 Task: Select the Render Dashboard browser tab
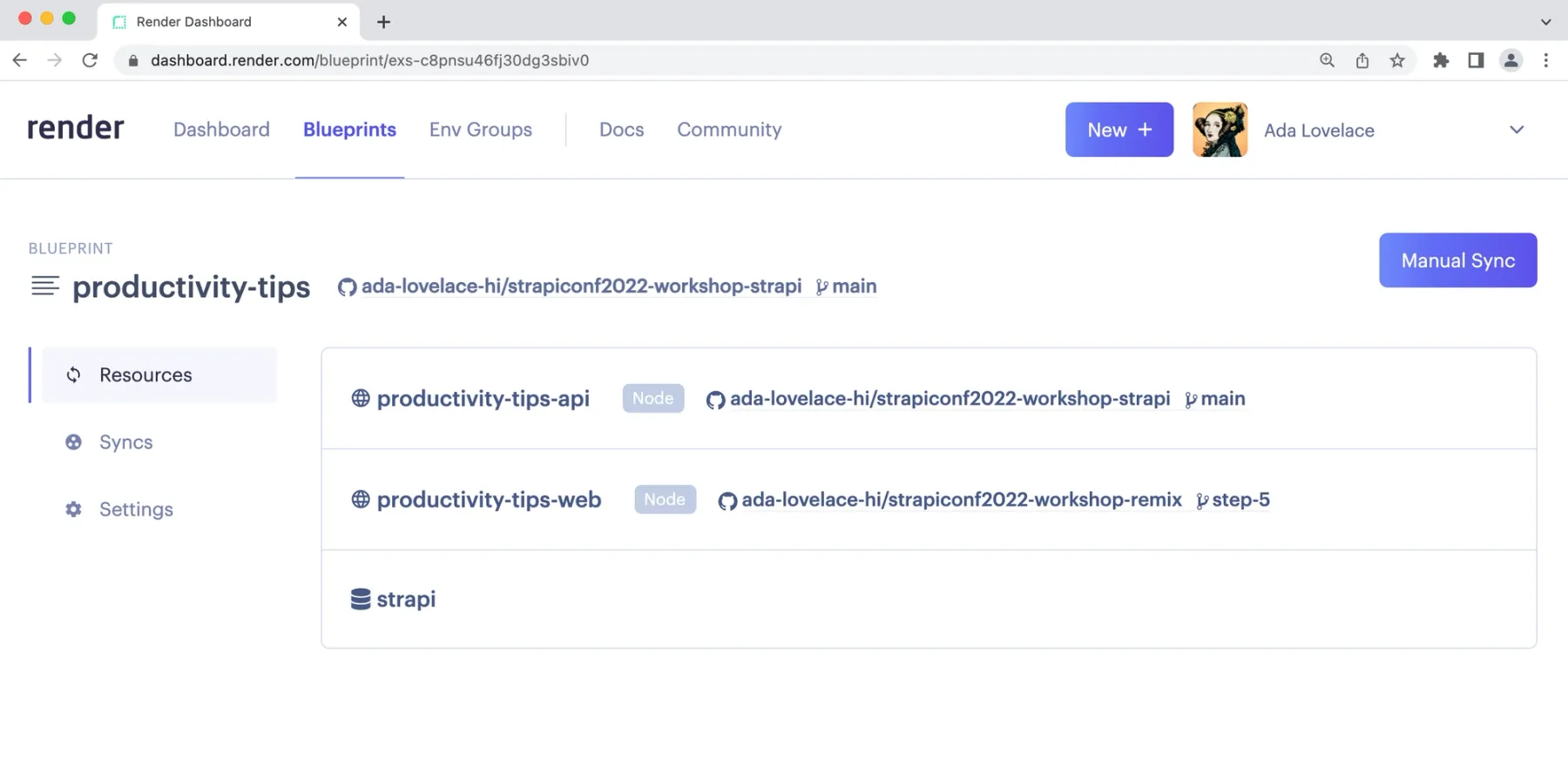click(228, 22)
